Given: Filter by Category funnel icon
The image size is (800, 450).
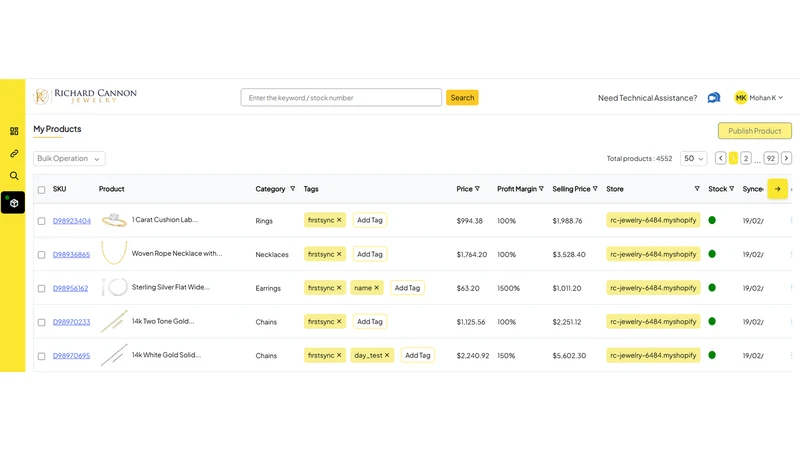Looking at the screenshot, I should click(x=292, y=189).
